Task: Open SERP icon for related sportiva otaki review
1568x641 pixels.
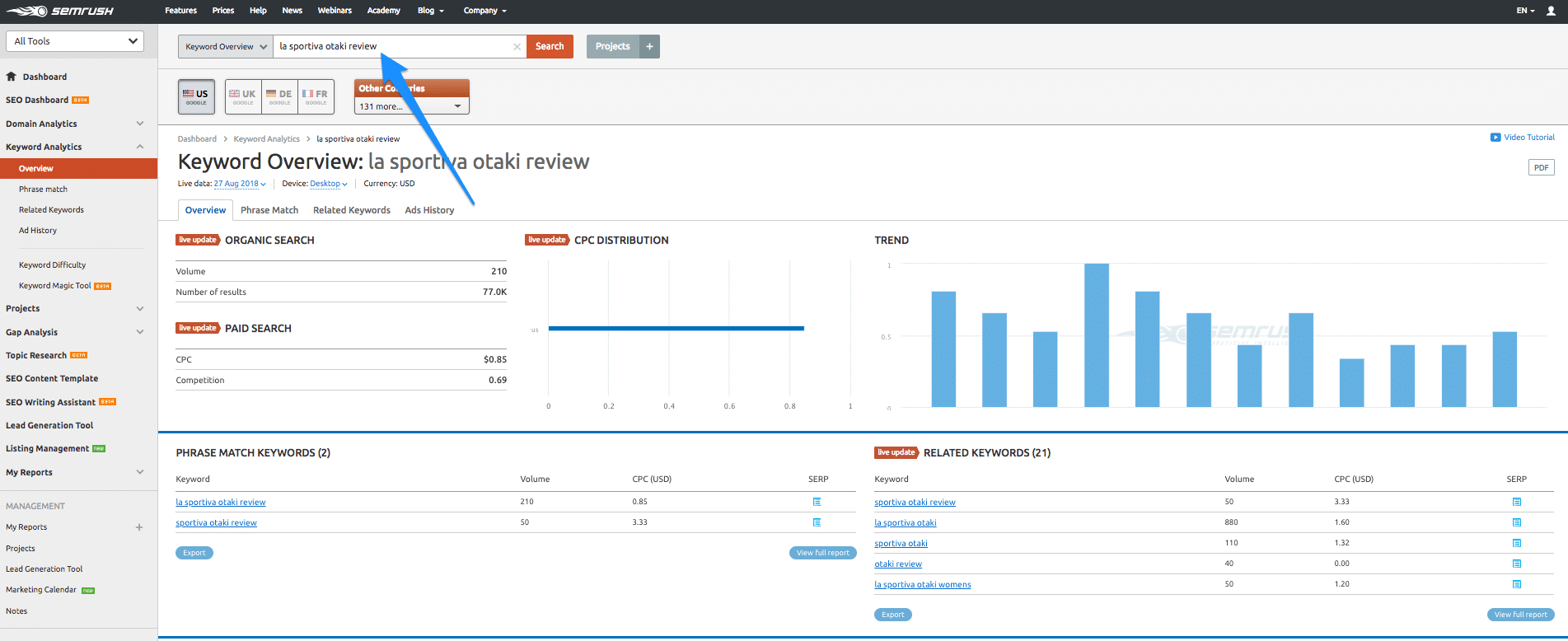Action: tap(1517, 502)
